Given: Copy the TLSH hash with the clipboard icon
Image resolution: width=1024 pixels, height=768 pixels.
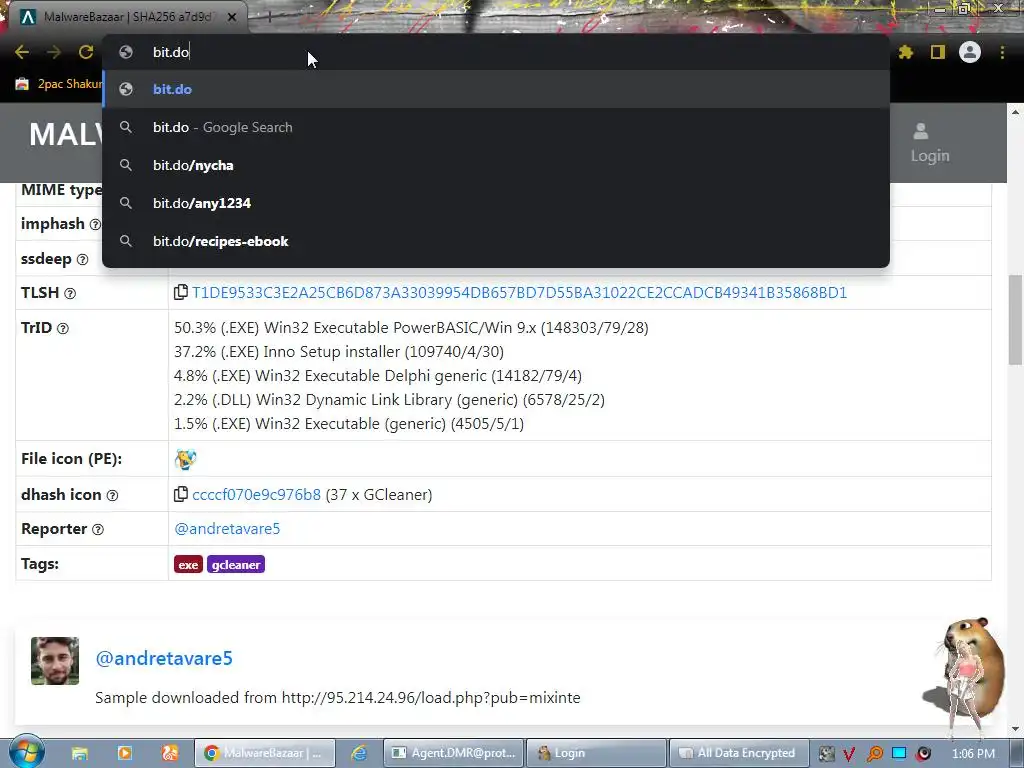Looking at the screenshot, I should (181, 292).
